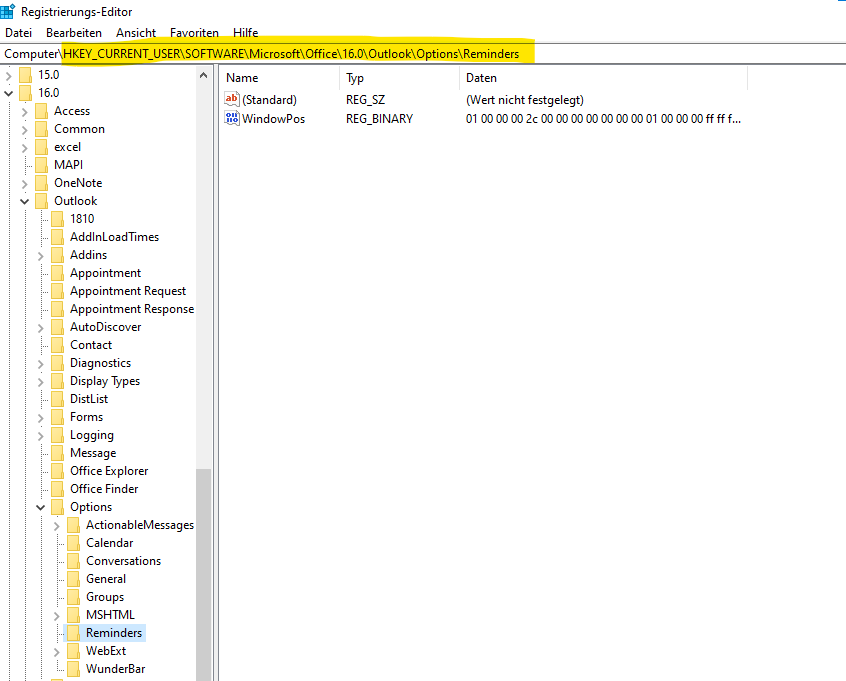The image size is (846, 681).
Task: Click the WunderBar folder icon
Action: (x=74, y=669)
